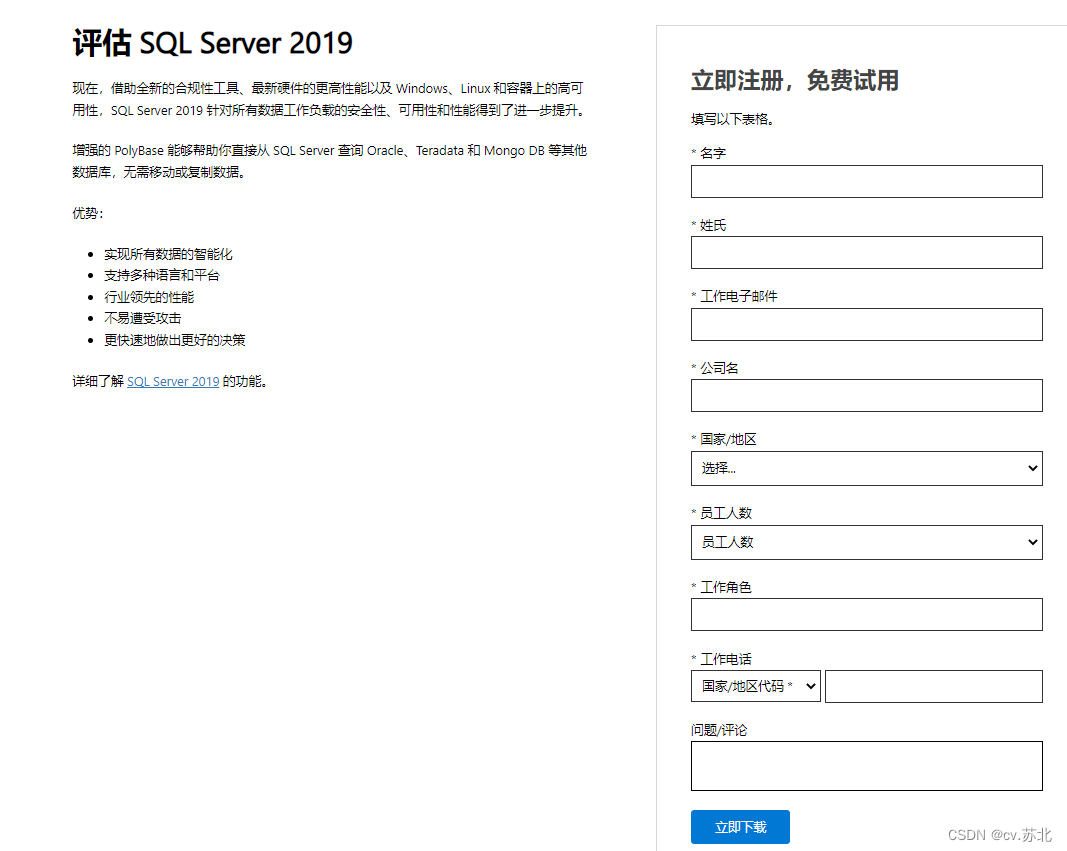Click the bullet 实现所有数据的智能化

[168, 254]
